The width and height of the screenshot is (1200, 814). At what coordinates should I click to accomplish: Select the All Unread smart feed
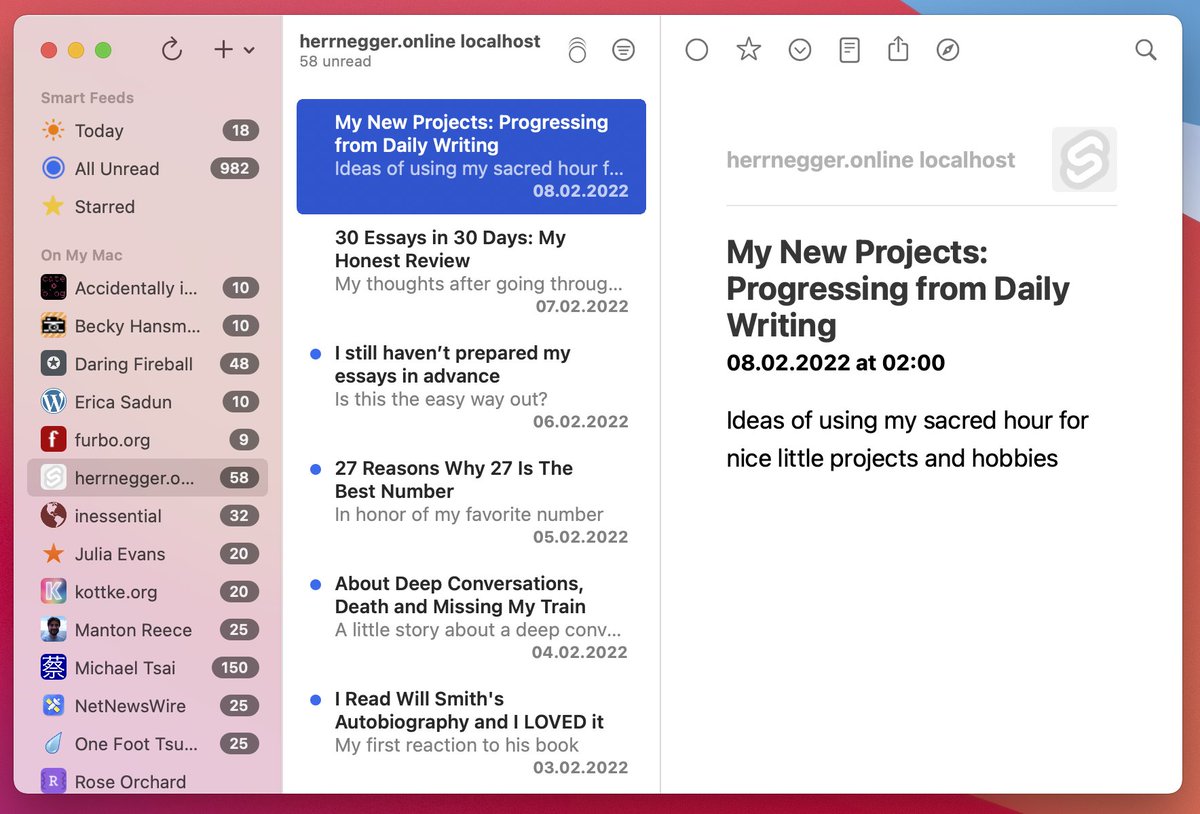tap(148, 168)
